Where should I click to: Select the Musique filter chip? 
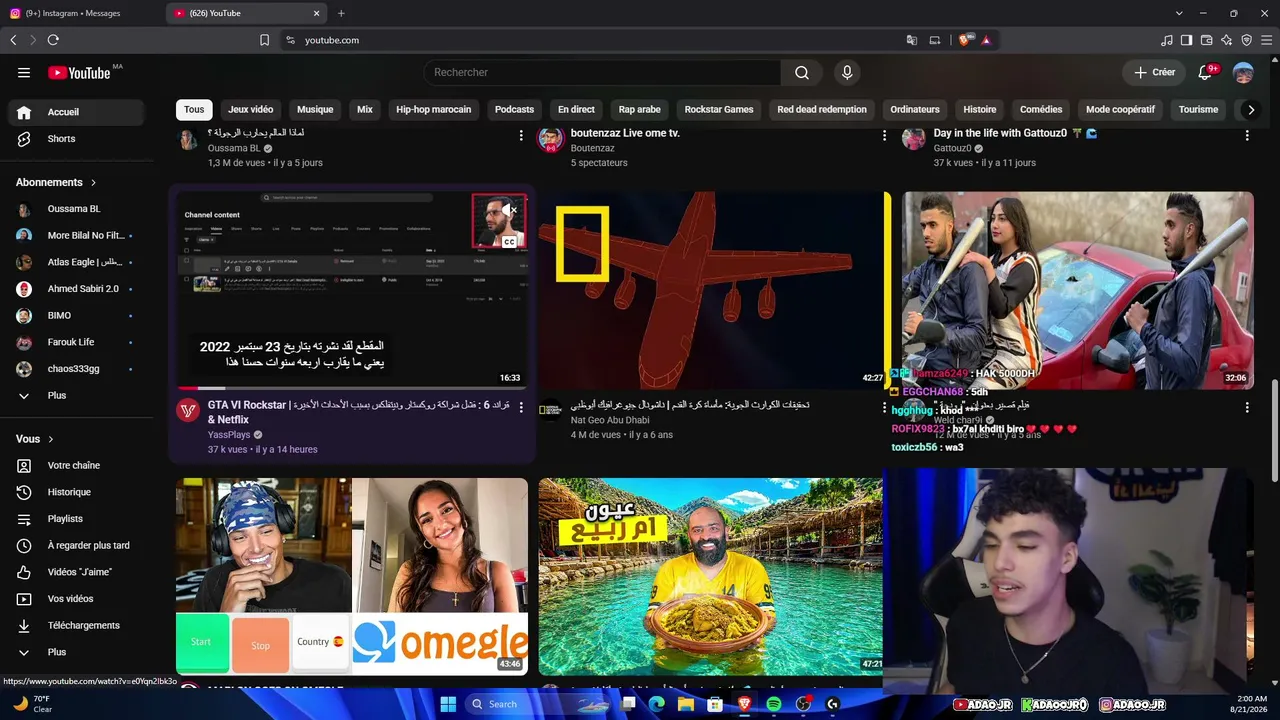[x=315, y=110]
